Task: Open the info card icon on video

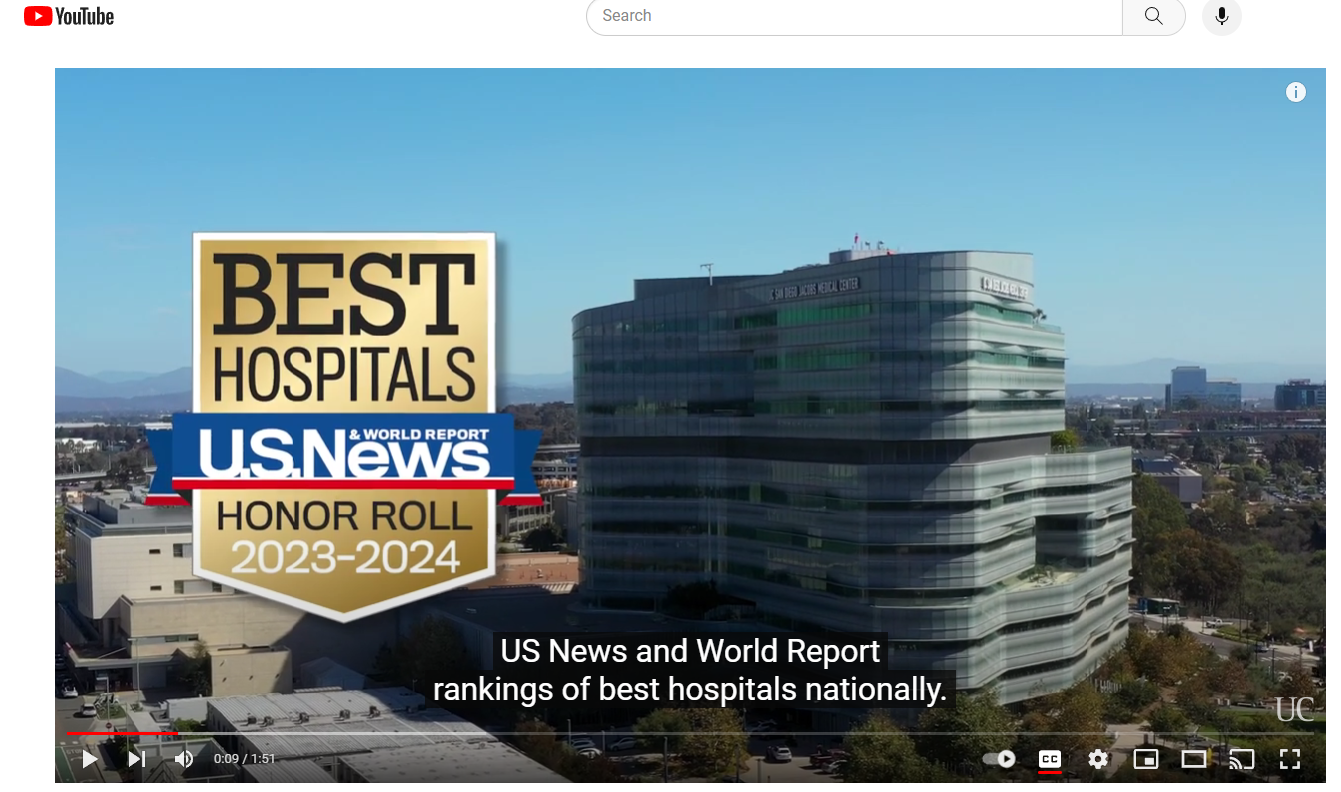Action: tap(1295, 93)
